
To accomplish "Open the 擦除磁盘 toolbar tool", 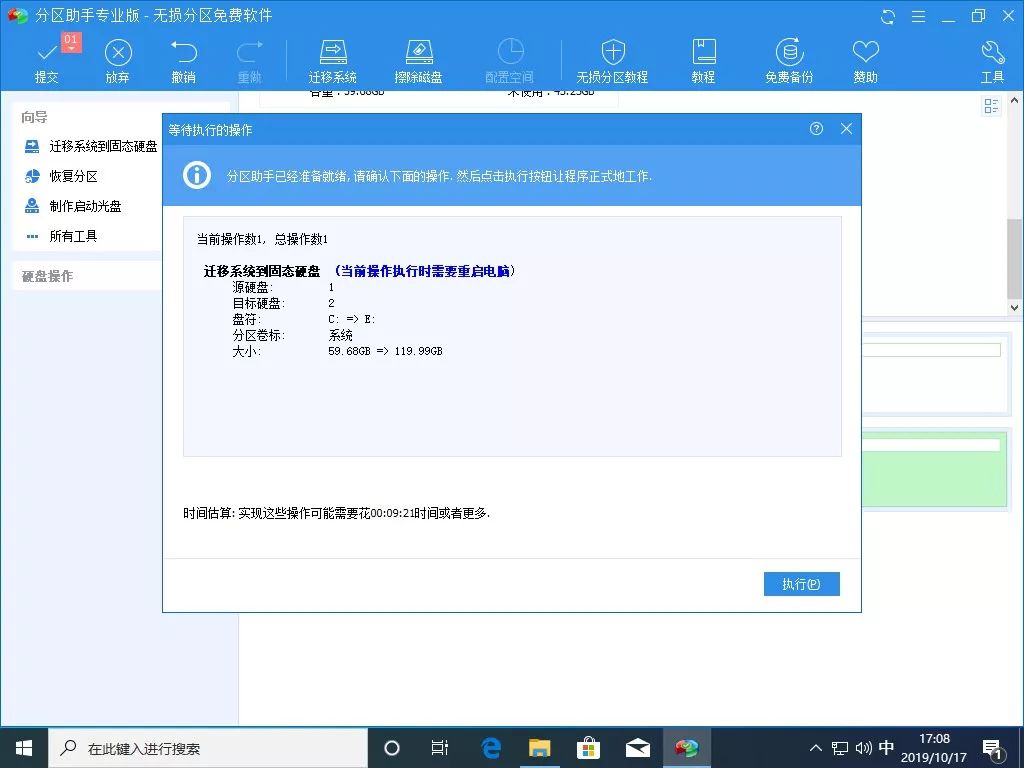I will (x=419, y=61).
